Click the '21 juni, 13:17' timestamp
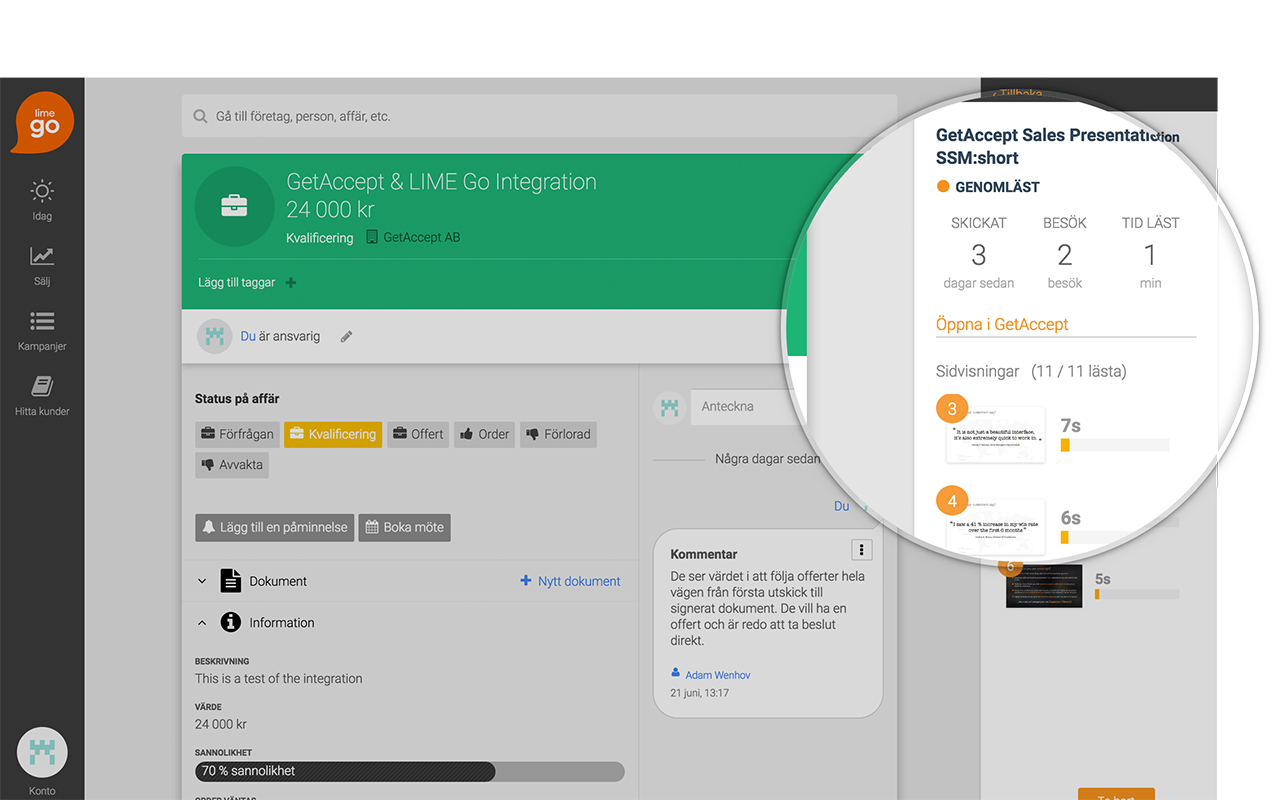The width and height of the screenshot is (1280, 800). tap(700, 693)
